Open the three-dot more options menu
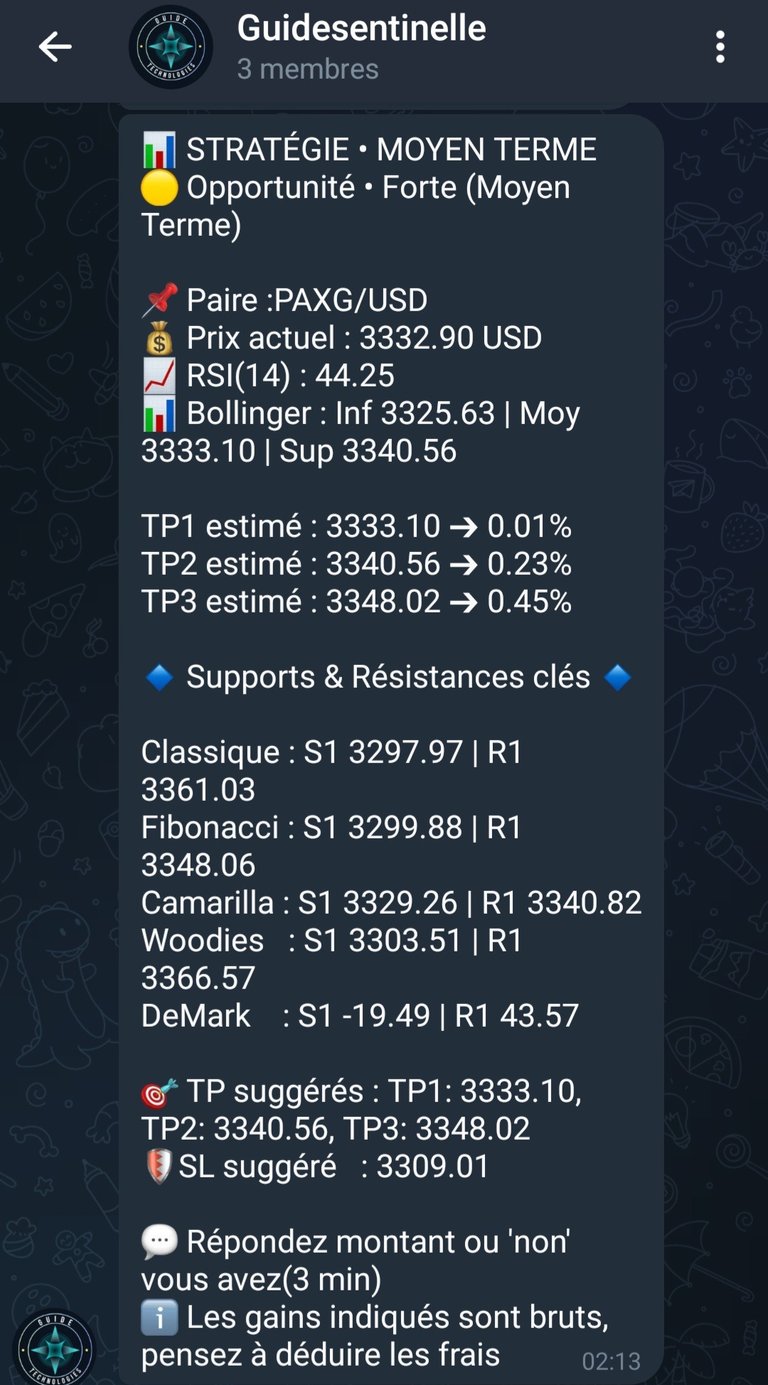Screen dimensions: 768x1385 point(720,47)
